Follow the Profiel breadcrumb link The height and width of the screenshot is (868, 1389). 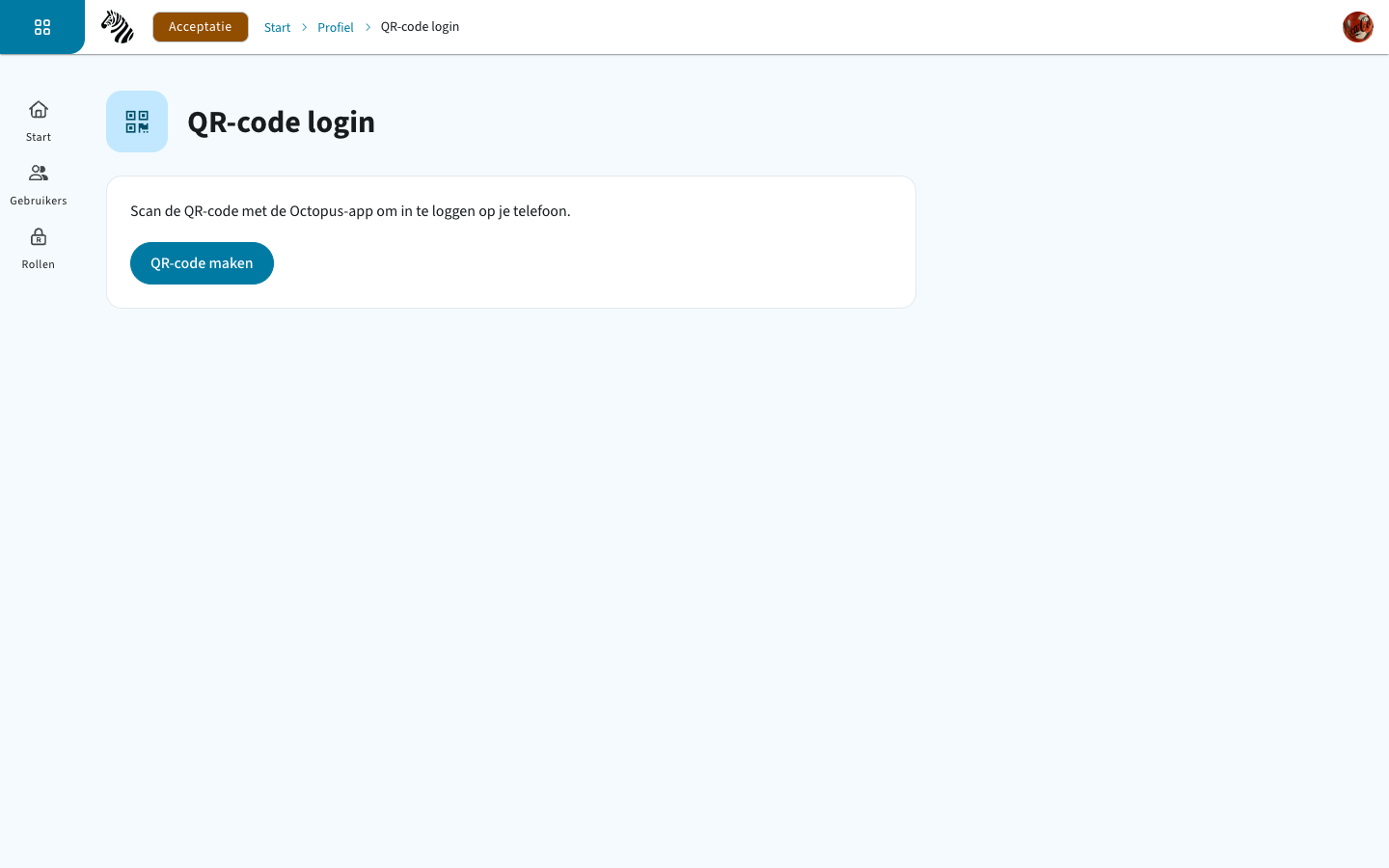(336, 27)
